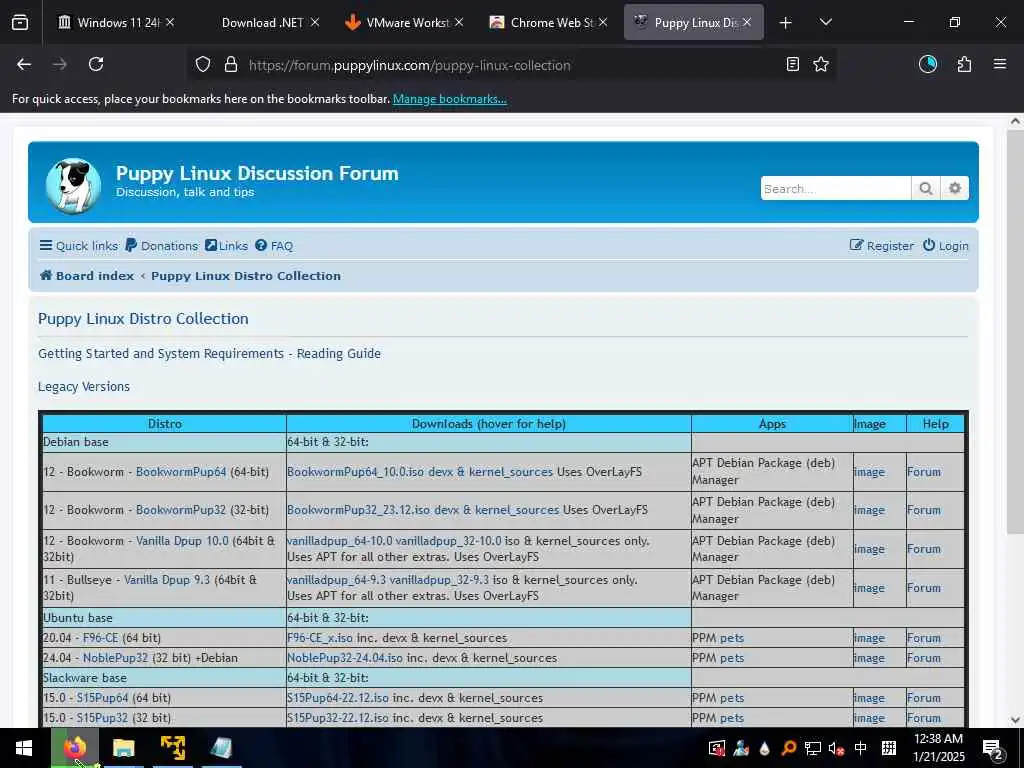Open File Explorer from taskbar

[x=123, y=748]
